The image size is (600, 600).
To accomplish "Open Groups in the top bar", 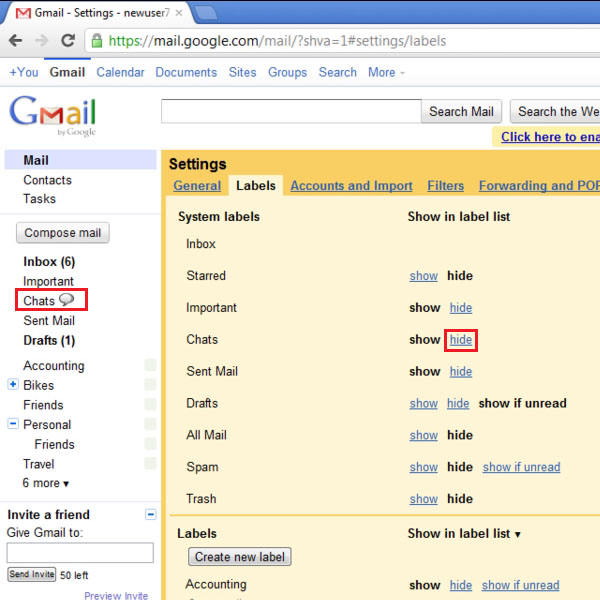I will [287, 72].
